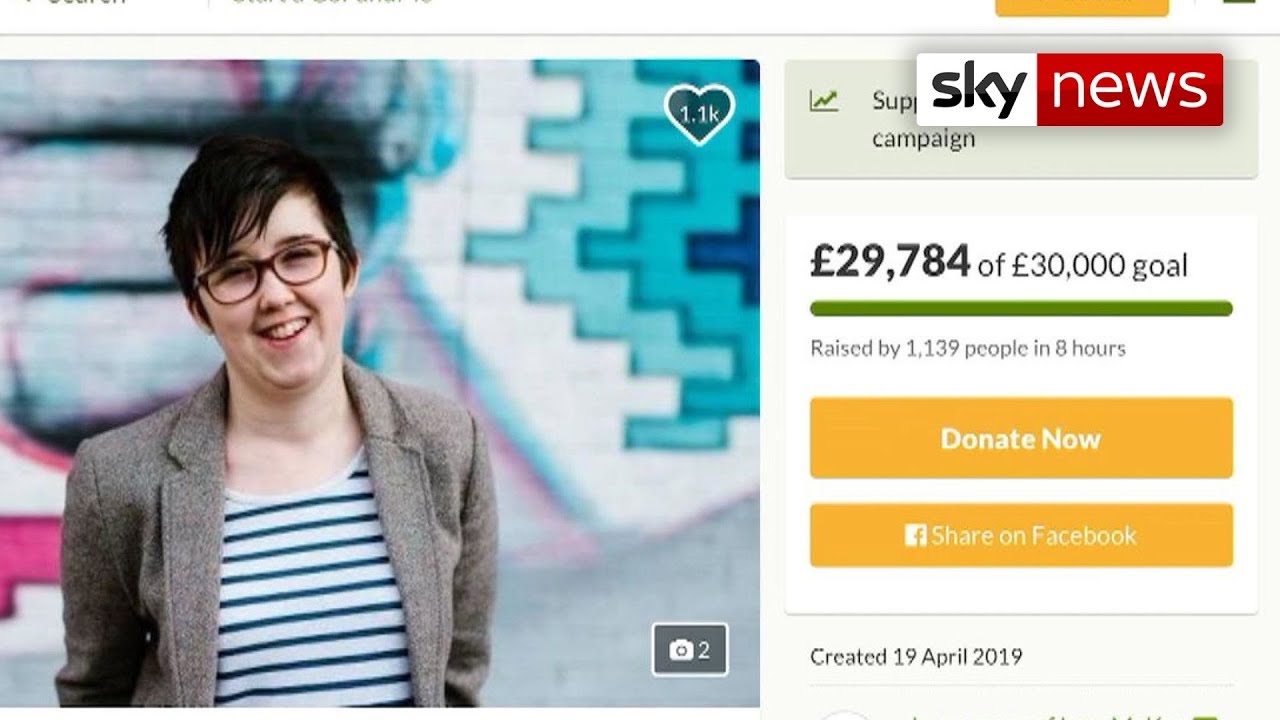Click the green icon beside organizer name

pos(1206,716)
